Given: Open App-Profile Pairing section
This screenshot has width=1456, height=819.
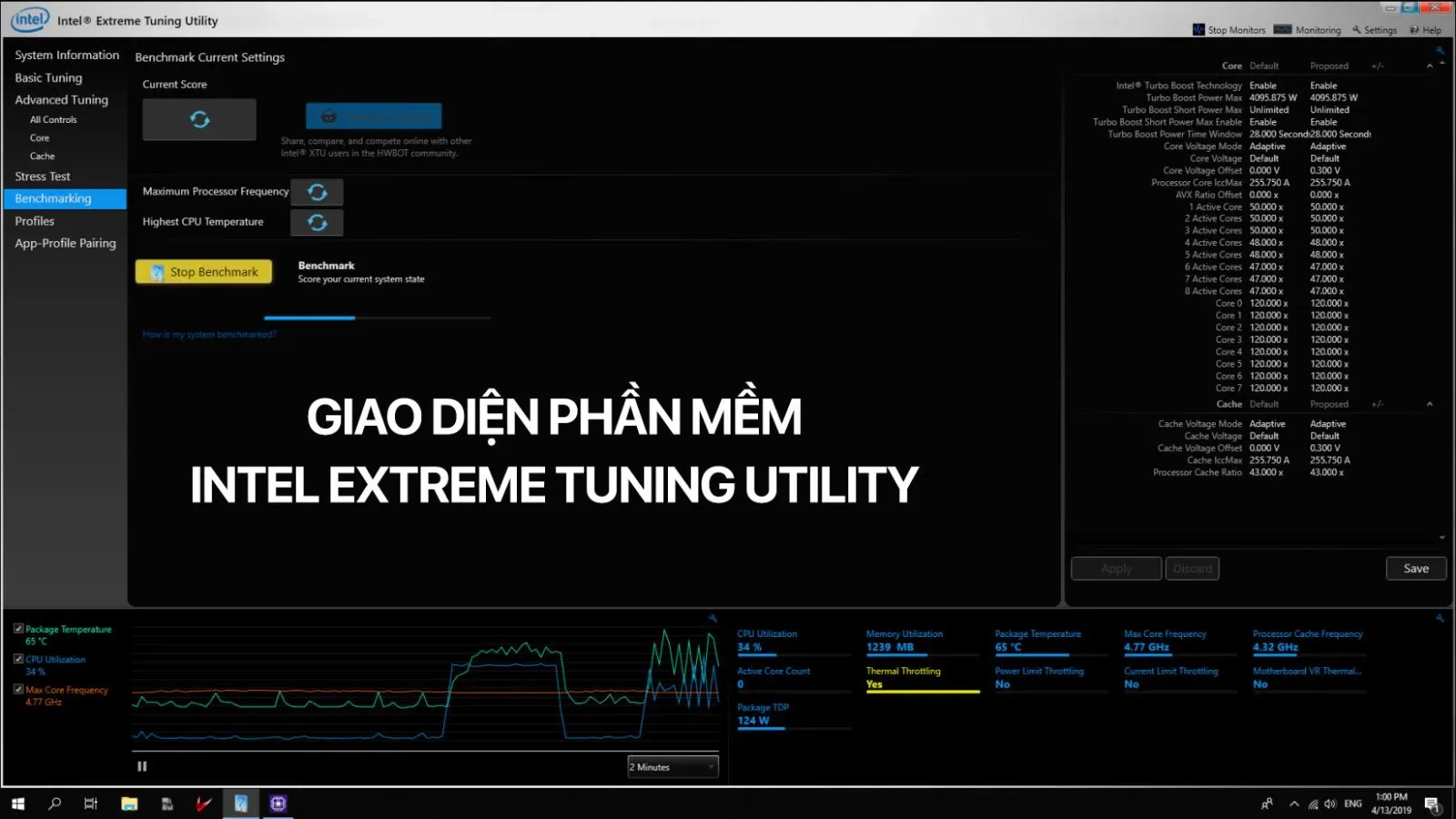Looking at the screenshot, I should click(65, 244).
